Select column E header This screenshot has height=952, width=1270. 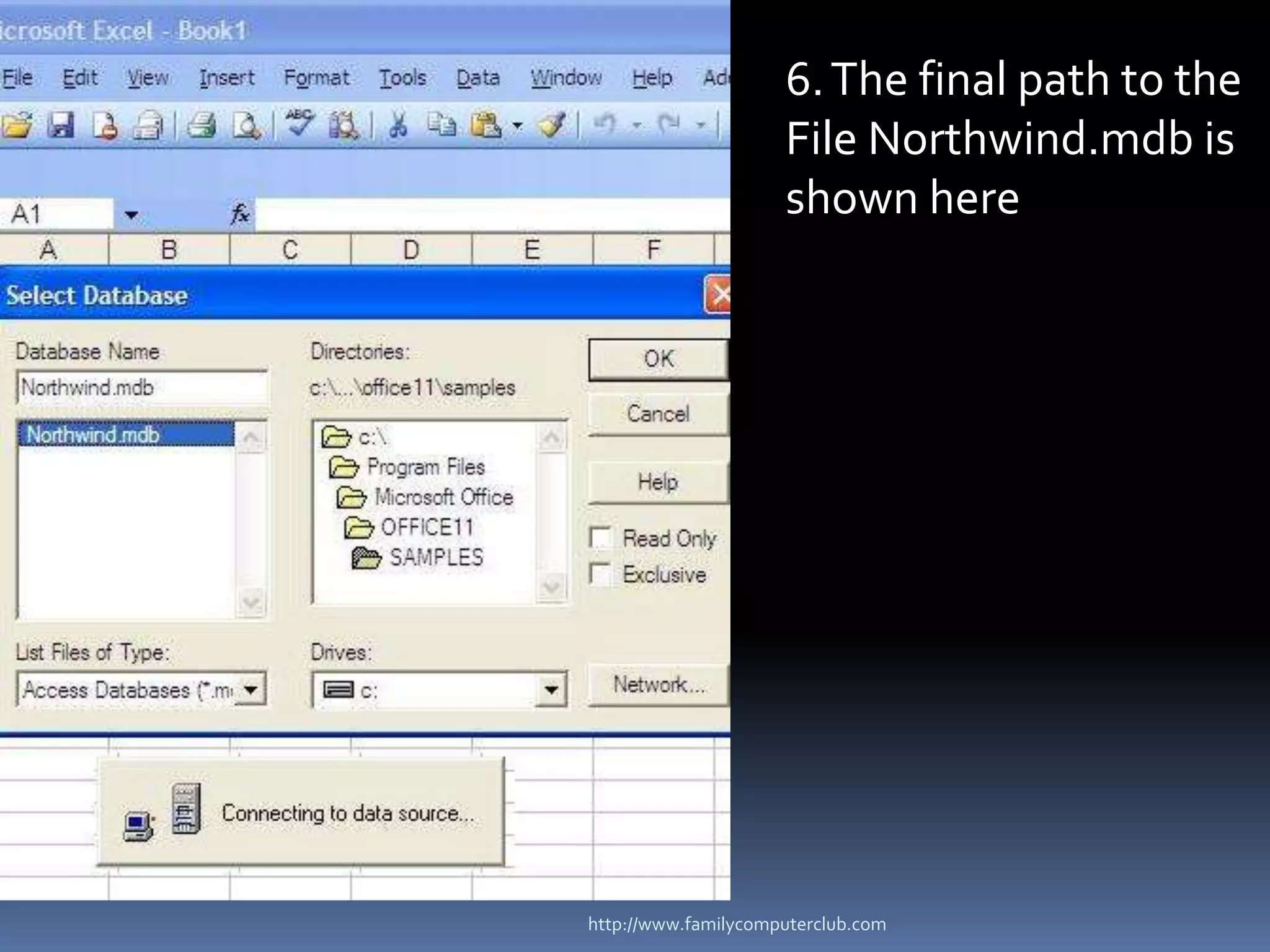[x=532, y=250]
